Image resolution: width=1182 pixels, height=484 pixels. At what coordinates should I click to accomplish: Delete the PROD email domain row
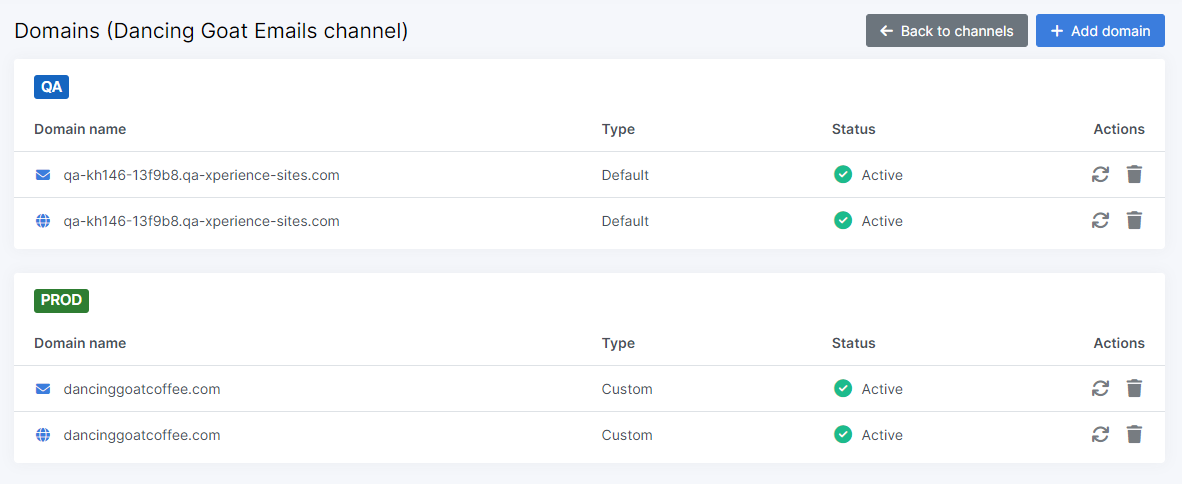pos(1134,389)
